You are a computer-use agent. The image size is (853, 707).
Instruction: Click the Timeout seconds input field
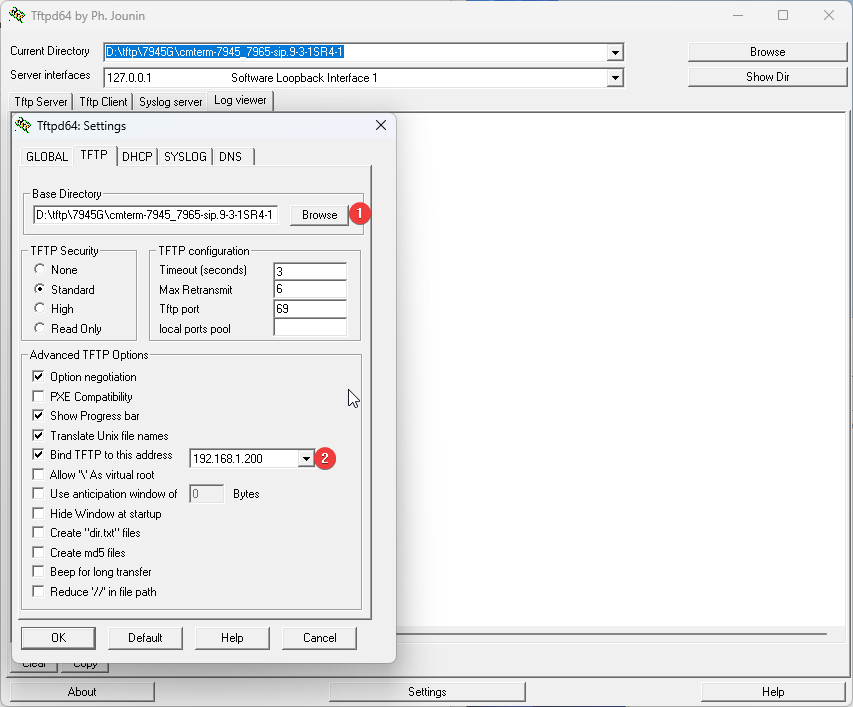[309, 271]
